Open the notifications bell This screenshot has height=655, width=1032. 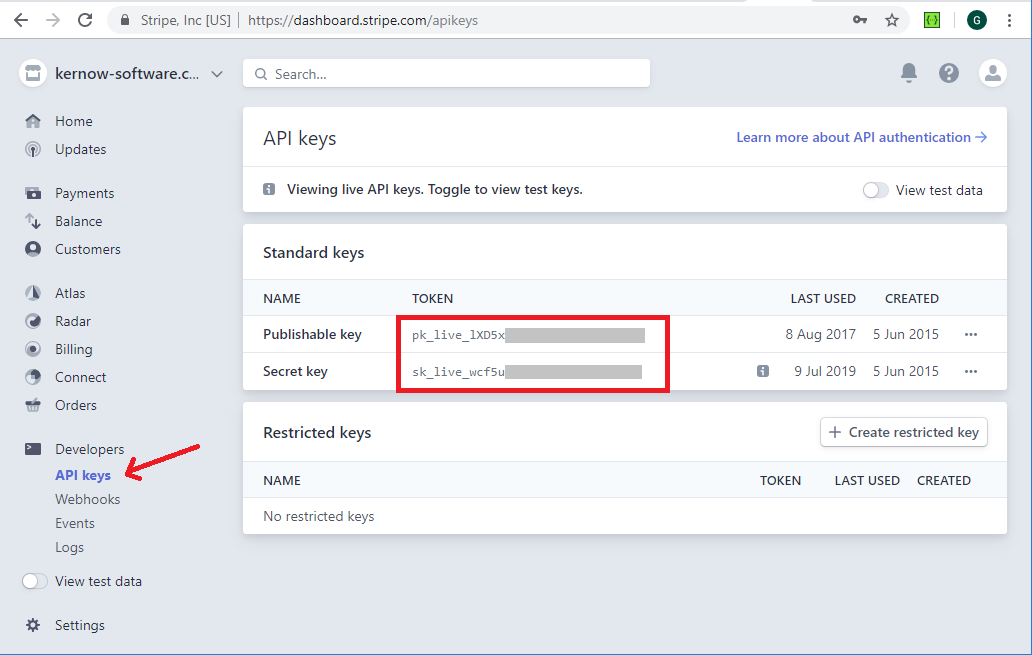click(909, 72)
